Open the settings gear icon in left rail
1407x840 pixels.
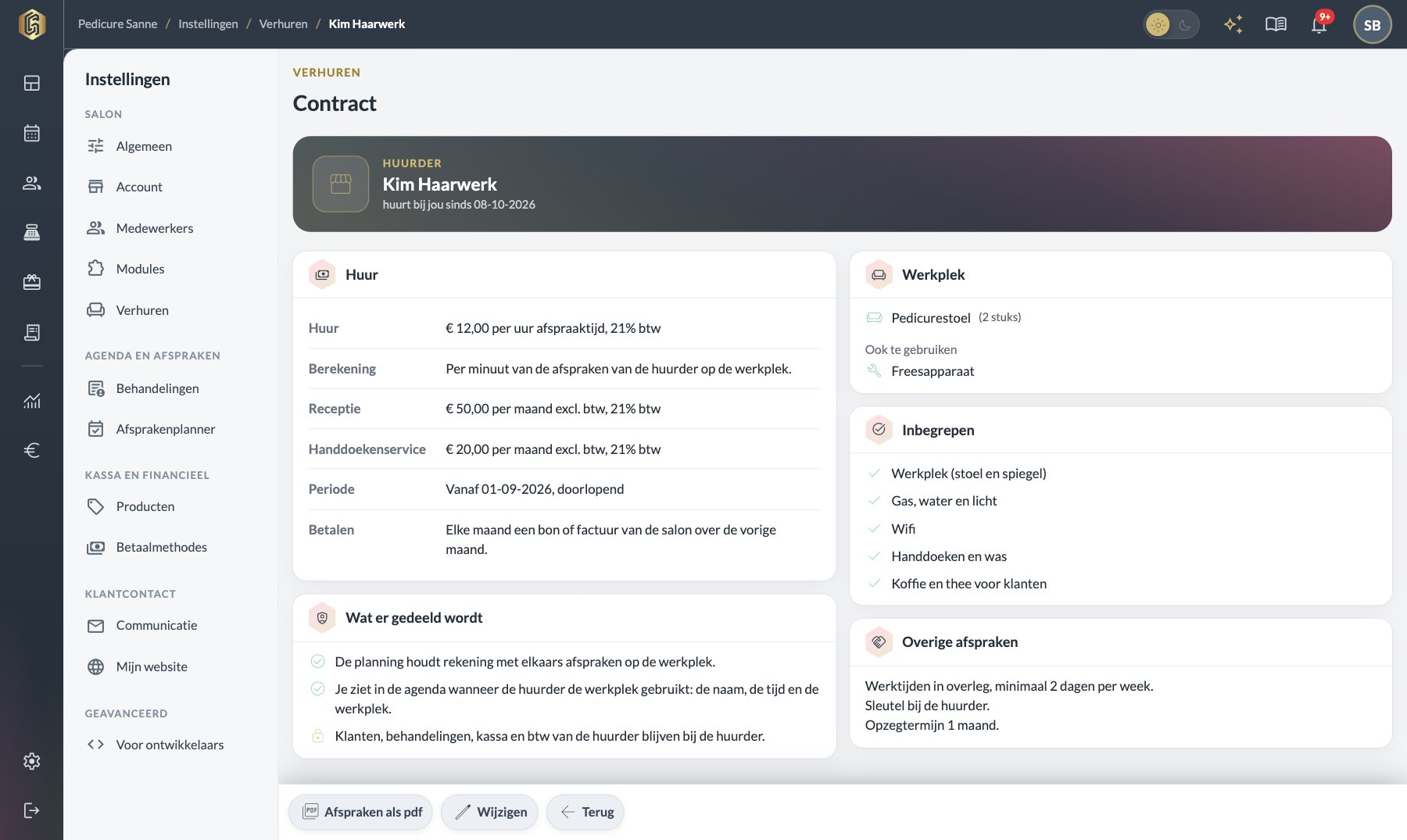tap(32, 761)
